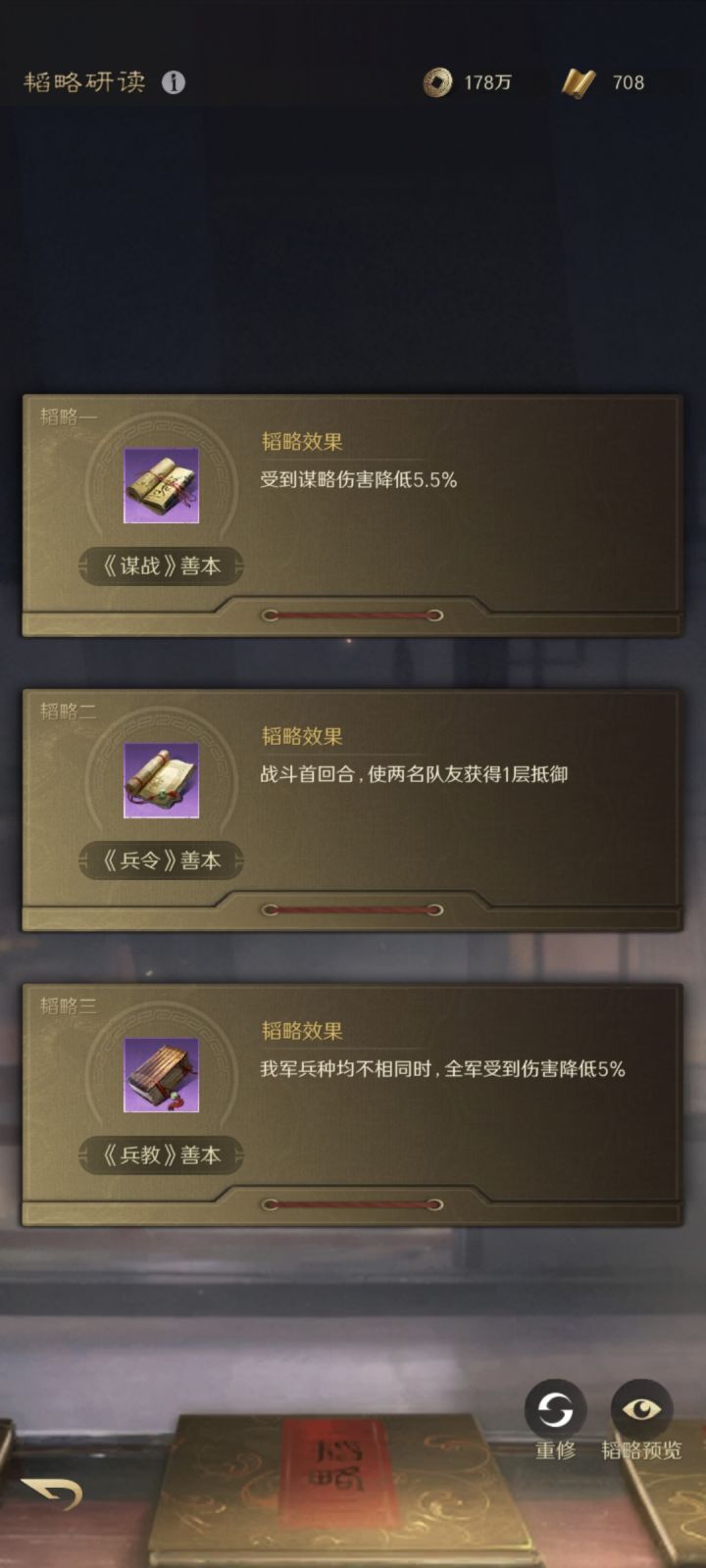Screen dimensions: 706x1568
Task: Click the 《兵教》善本 label
Action: [161, 1155]
